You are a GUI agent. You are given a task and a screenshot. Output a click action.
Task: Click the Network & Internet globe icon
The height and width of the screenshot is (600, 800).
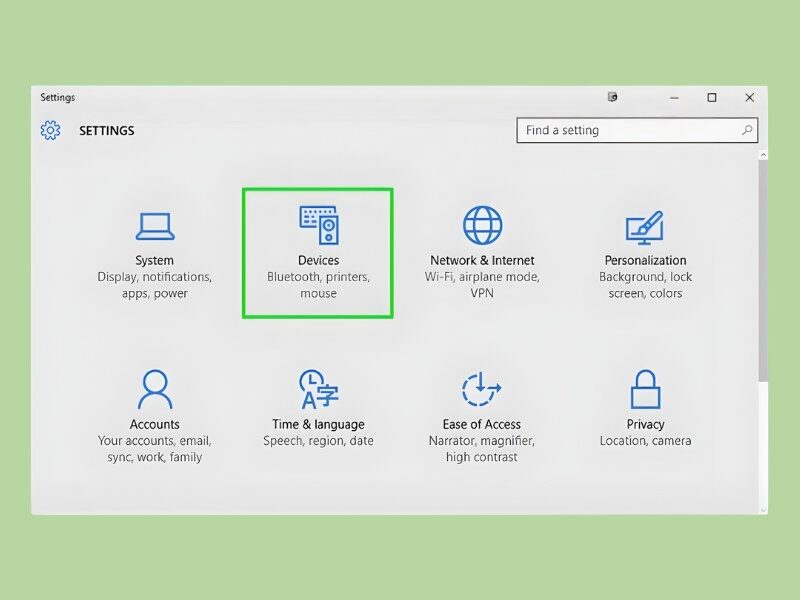click(482, 226)
